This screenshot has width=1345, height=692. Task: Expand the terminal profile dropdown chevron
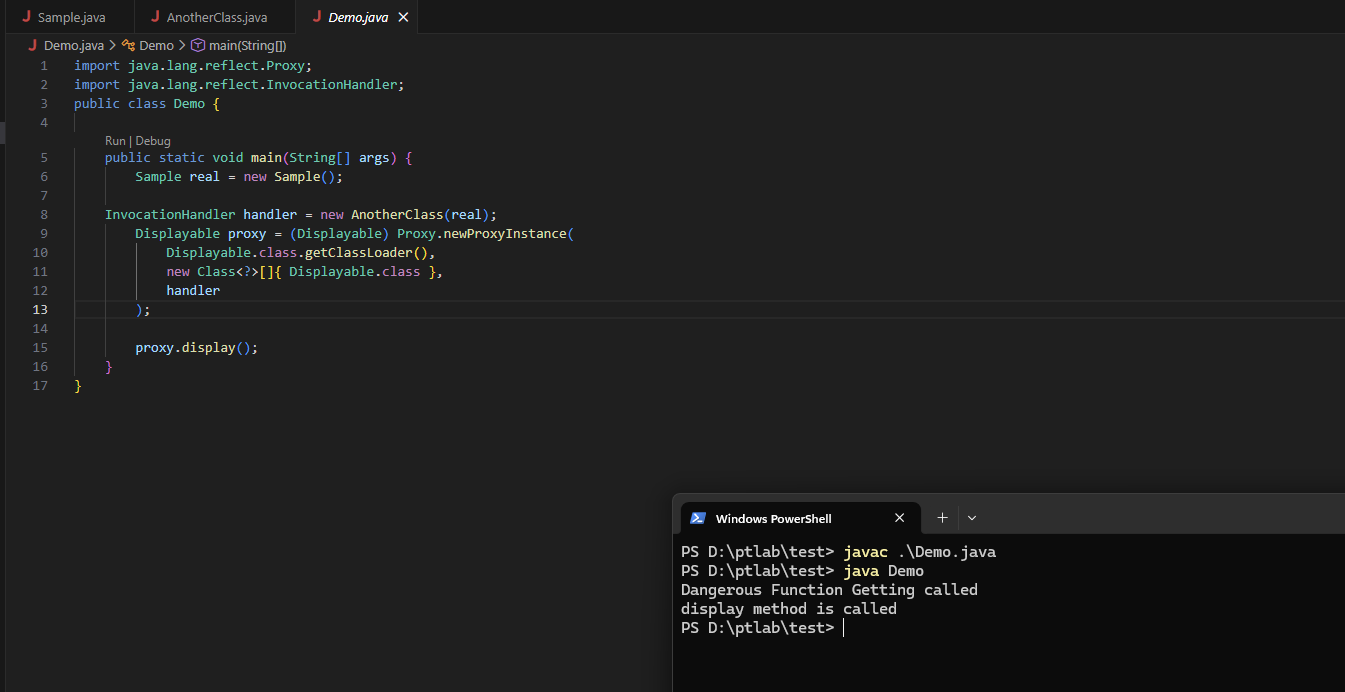(972, 518)
